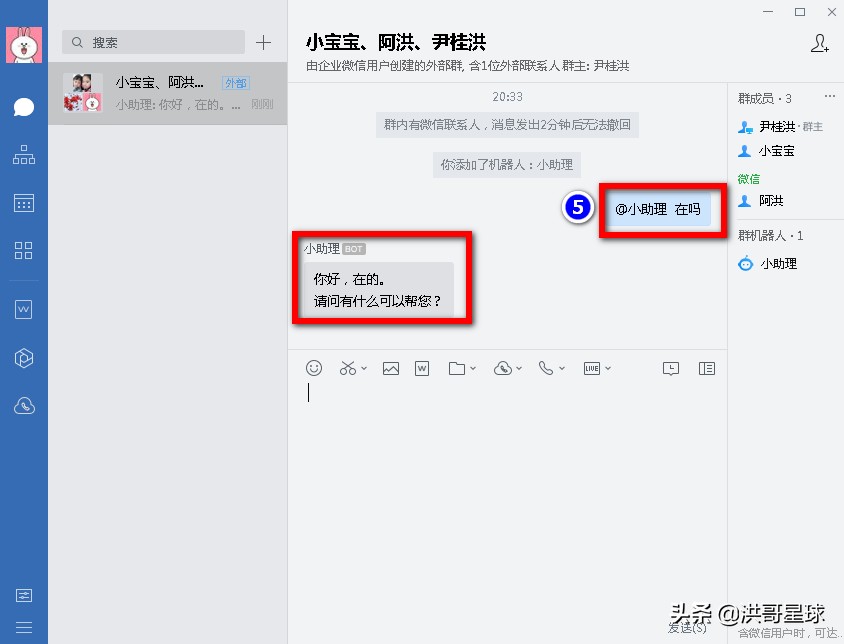Screen dimensions: 844x644
Task: Open the 群成员 more options (...) menu
Action: point(828,94)
